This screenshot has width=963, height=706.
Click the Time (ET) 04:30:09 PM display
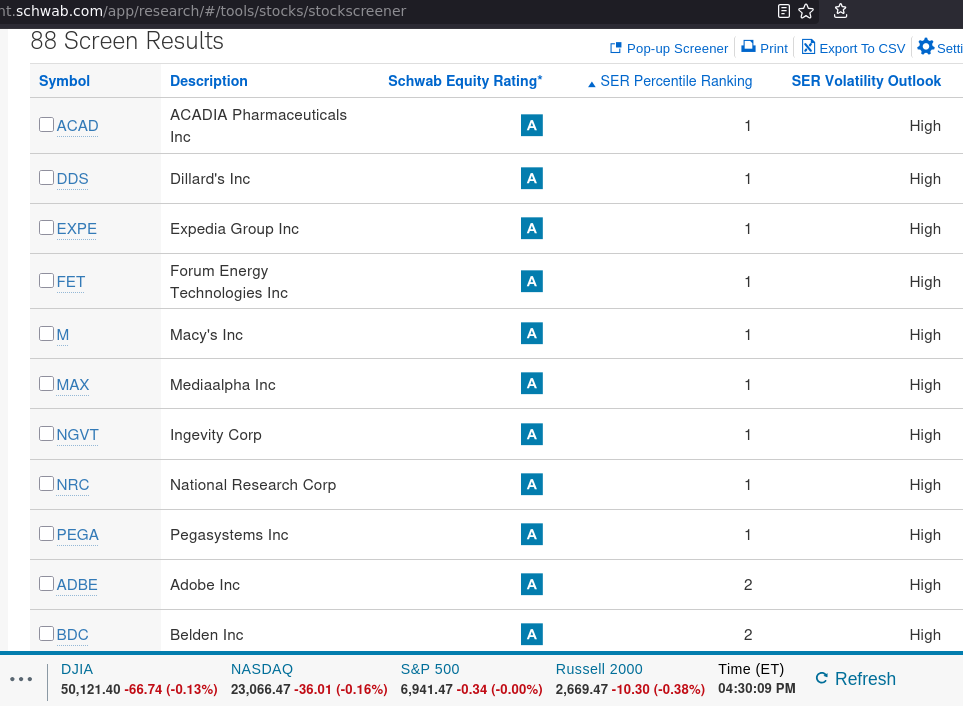(x=757, y=678)
